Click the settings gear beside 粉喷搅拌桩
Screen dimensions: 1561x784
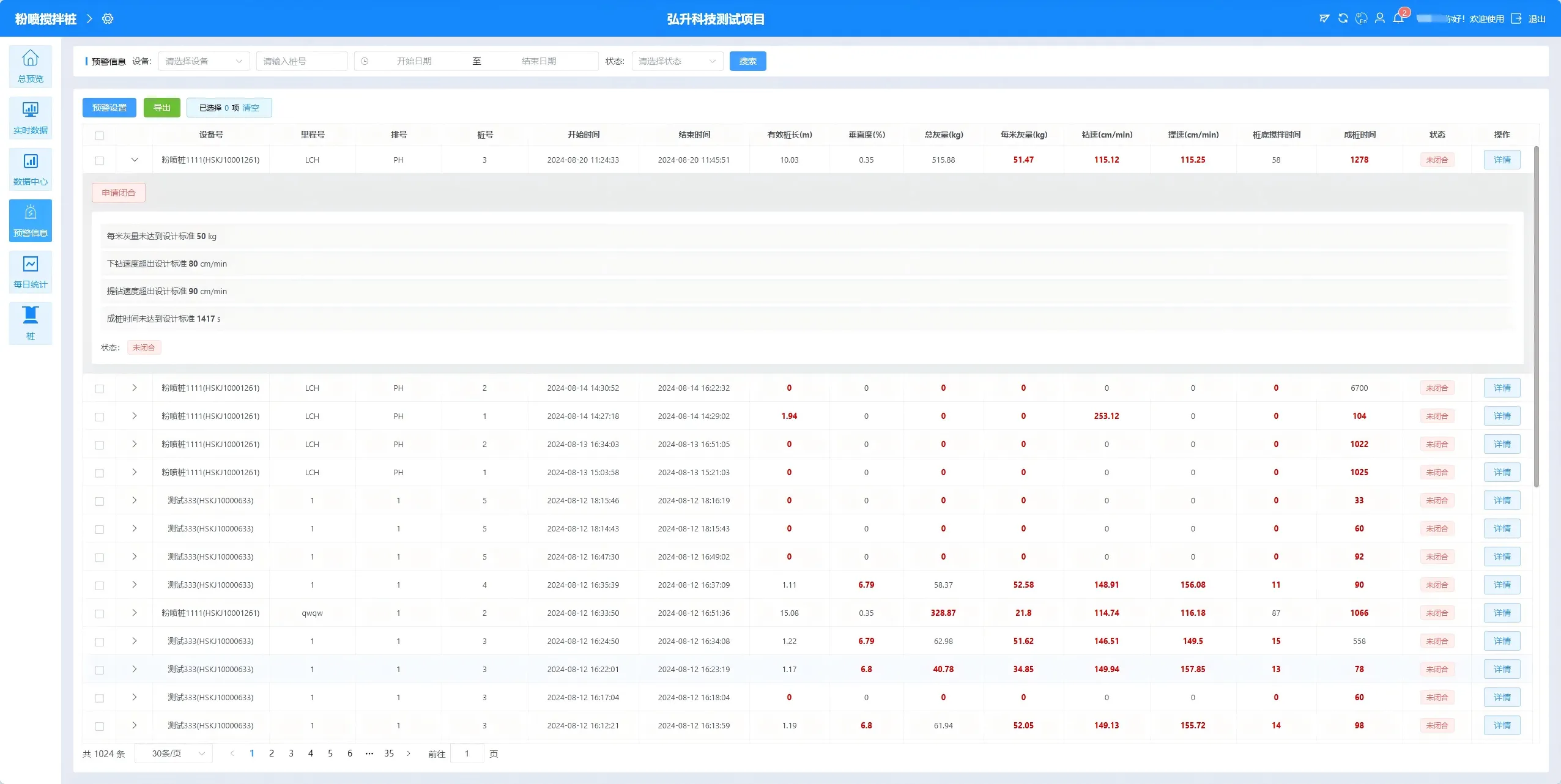108,19
